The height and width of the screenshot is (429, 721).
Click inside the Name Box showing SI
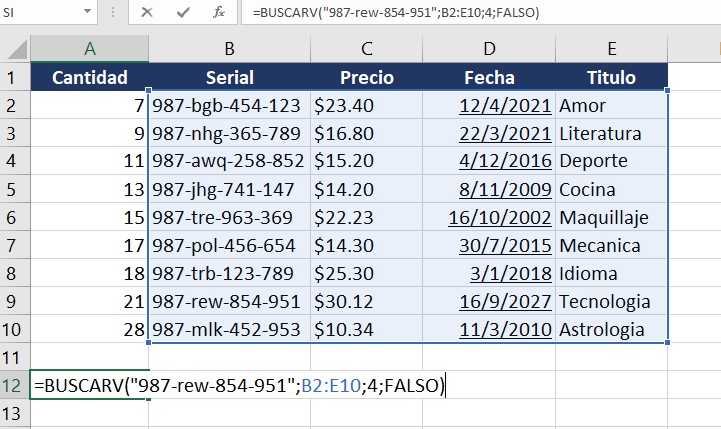40,12
